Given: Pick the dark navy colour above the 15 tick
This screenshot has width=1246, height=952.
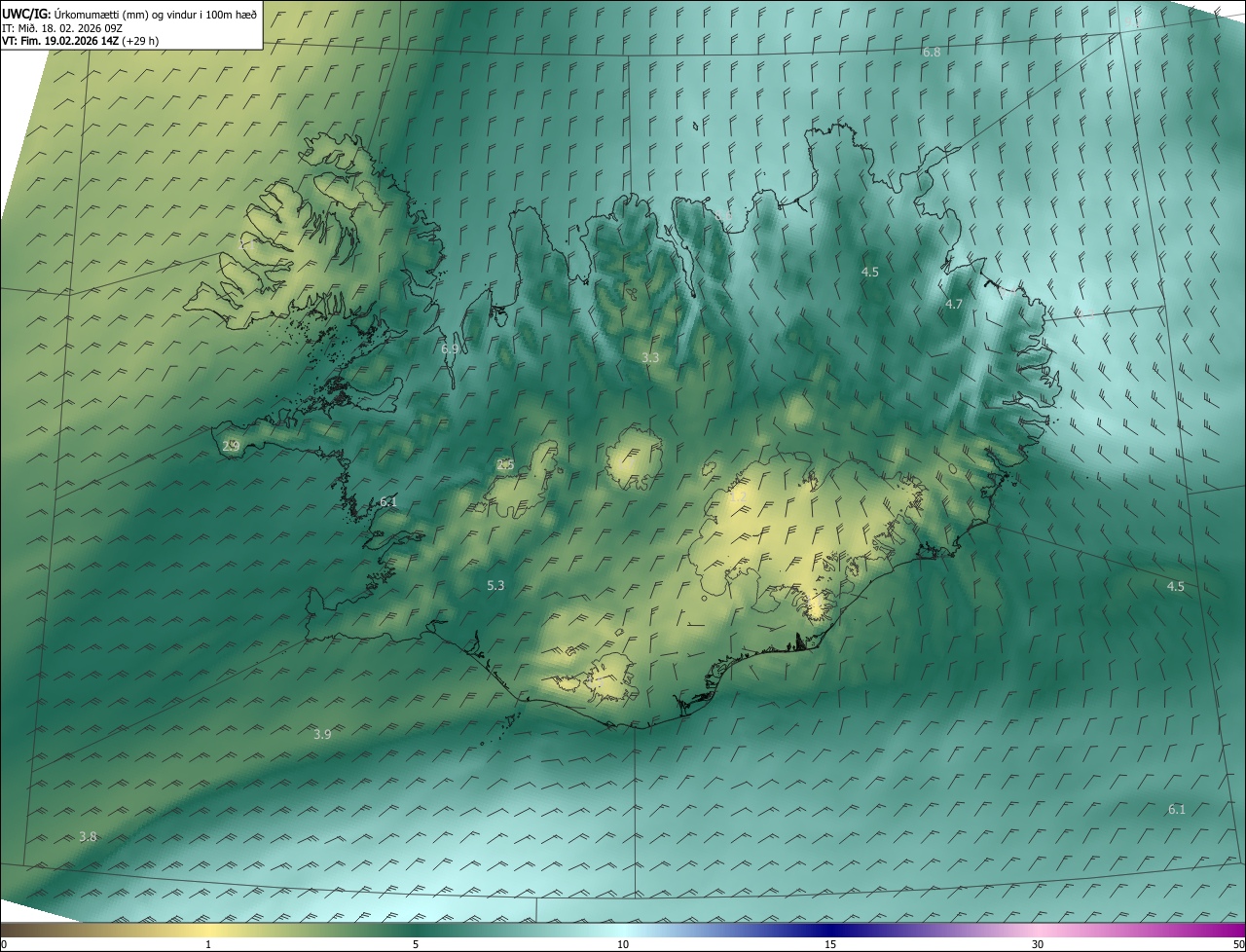Looking at the screenshot, I should (x=830, y=931).
